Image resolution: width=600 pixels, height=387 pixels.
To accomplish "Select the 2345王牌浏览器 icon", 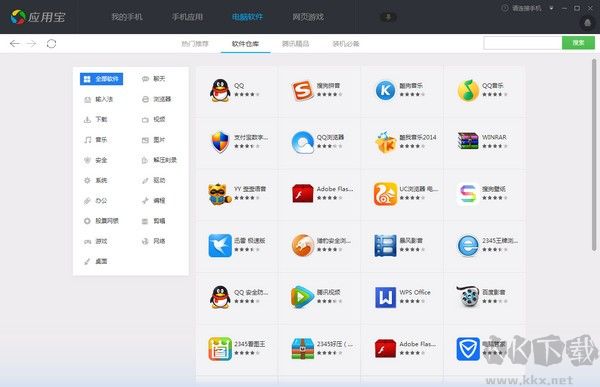I will (468, 245).
